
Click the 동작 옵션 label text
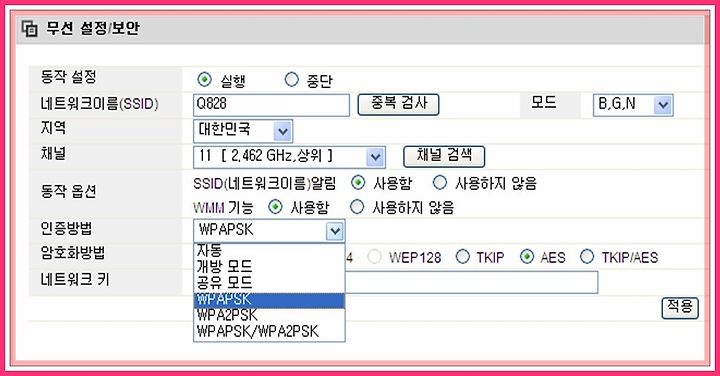[x=68, y=191]
